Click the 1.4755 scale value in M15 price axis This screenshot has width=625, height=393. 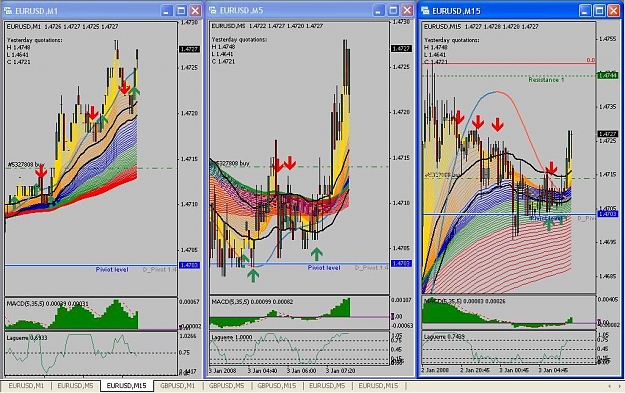(607, 39)
